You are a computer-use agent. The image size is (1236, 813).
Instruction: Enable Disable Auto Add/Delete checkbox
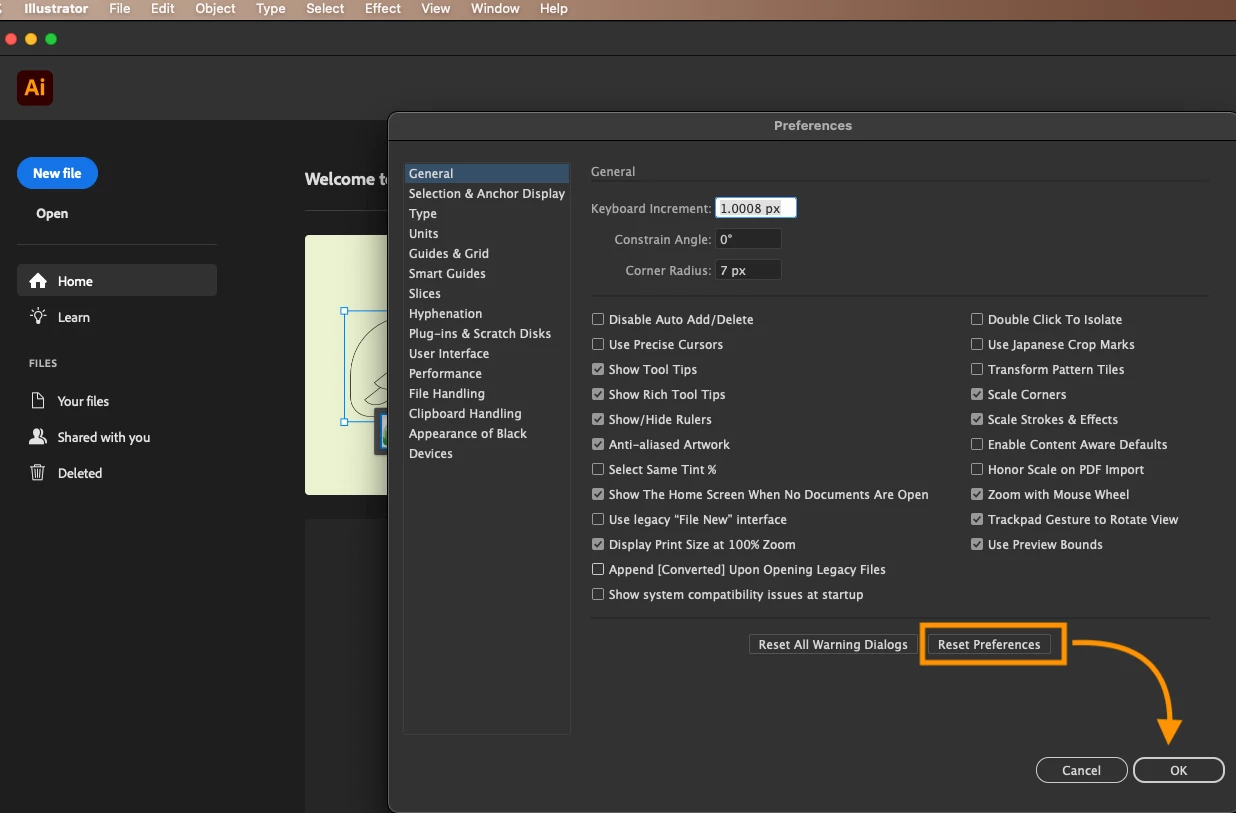pyautogui.click(x=598, y=320)
